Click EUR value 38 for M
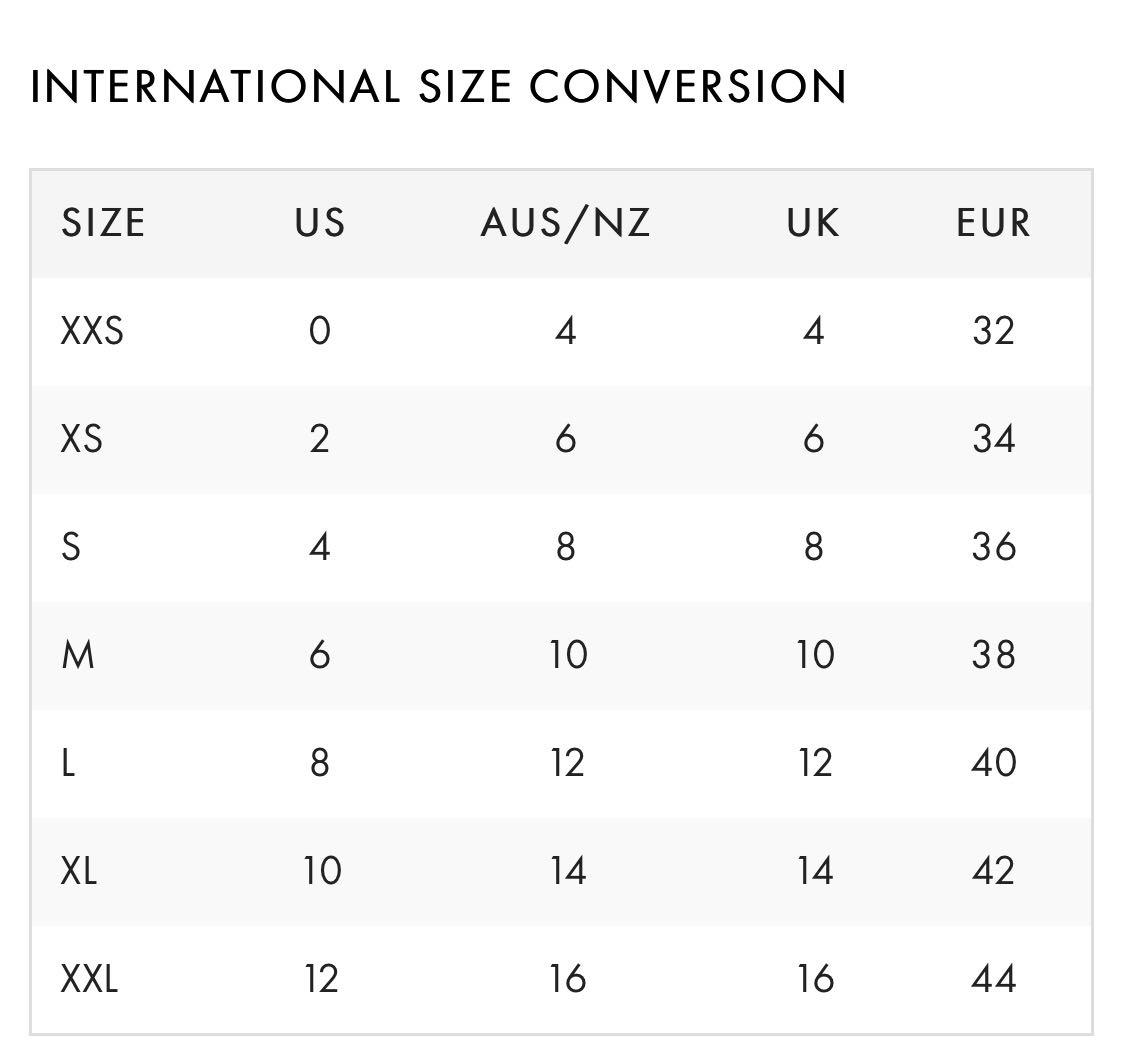Viewport: 1124px width, 1061px height. 993,655
